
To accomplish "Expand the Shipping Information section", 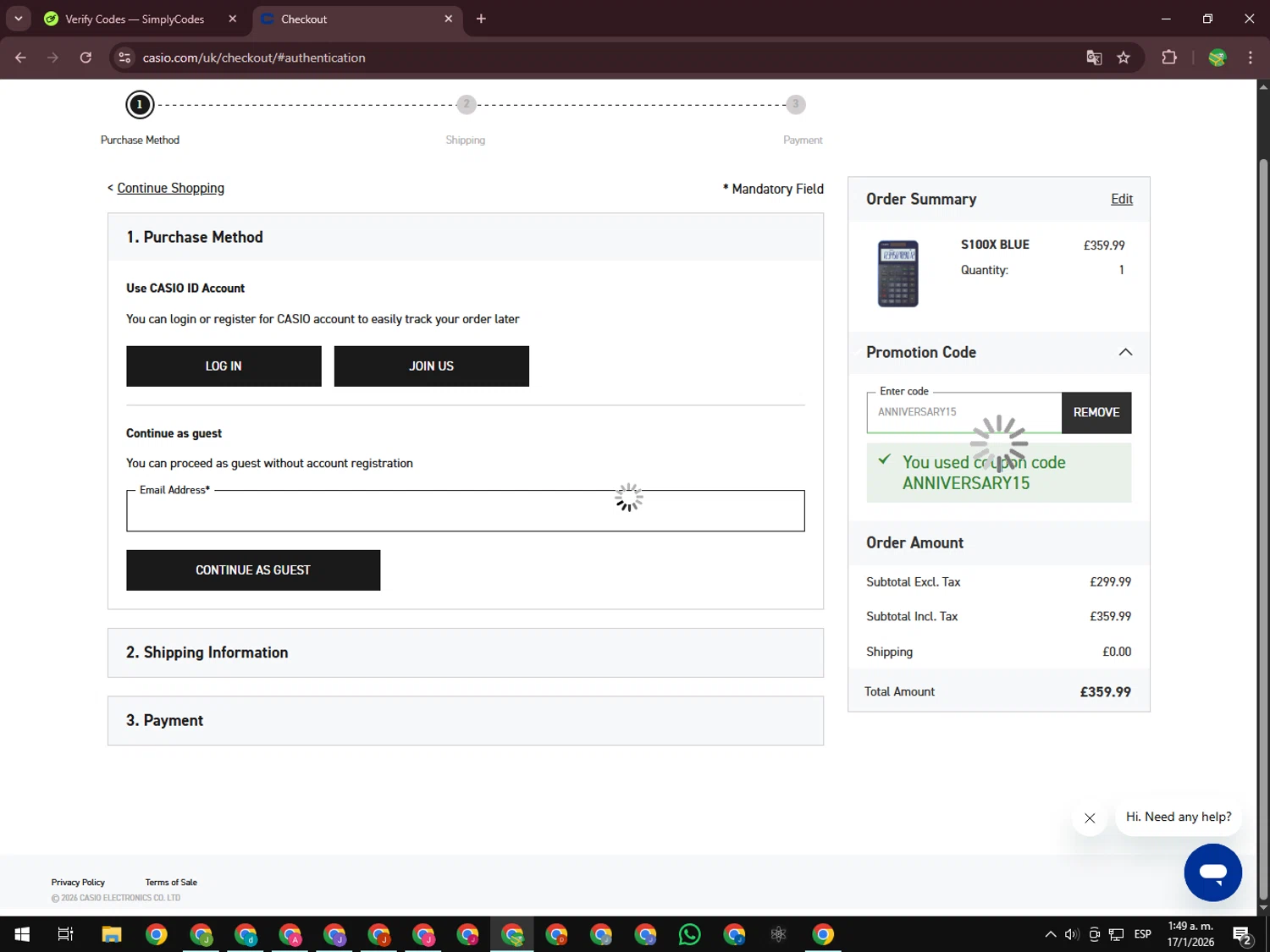I will point(465,652).
